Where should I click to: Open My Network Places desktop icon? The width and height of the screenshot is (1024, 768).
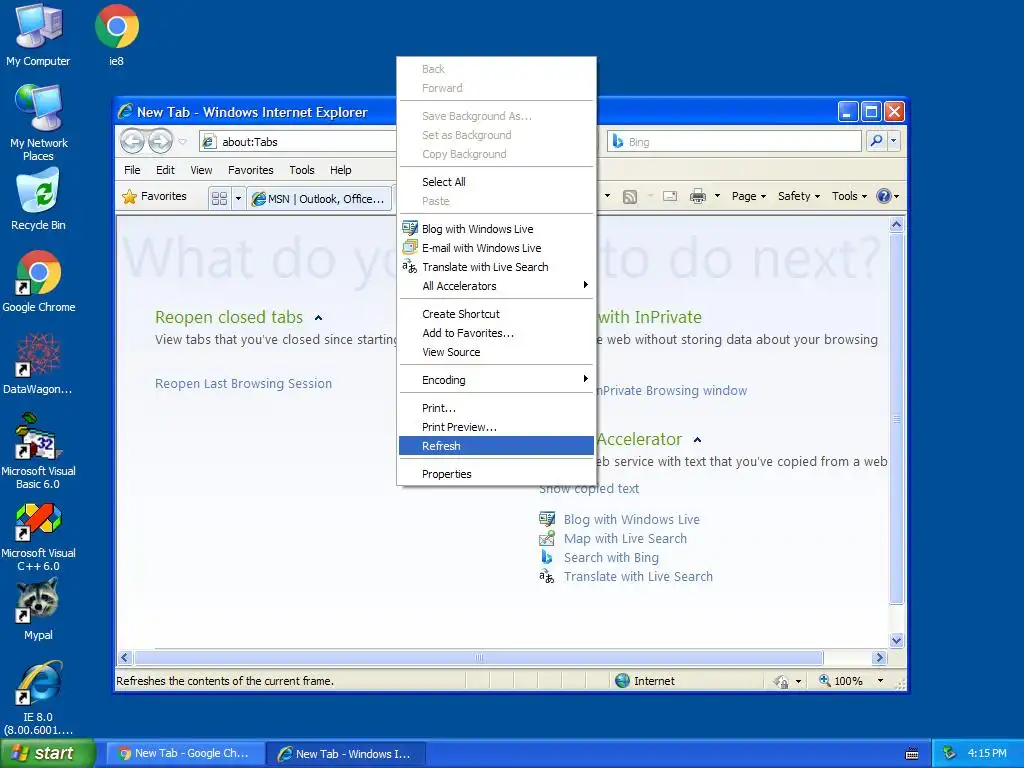pos(38,122)
